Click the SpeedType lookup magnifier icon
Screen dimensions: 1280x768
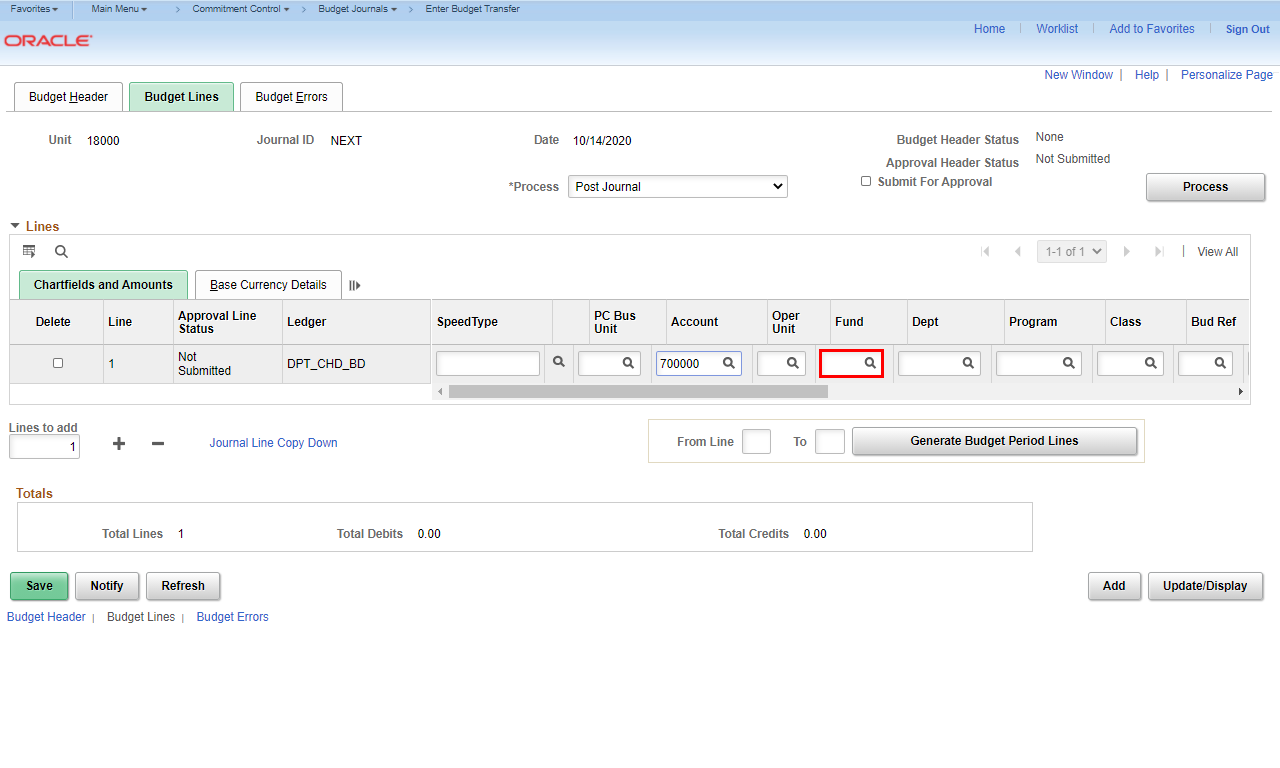[559, 362]
